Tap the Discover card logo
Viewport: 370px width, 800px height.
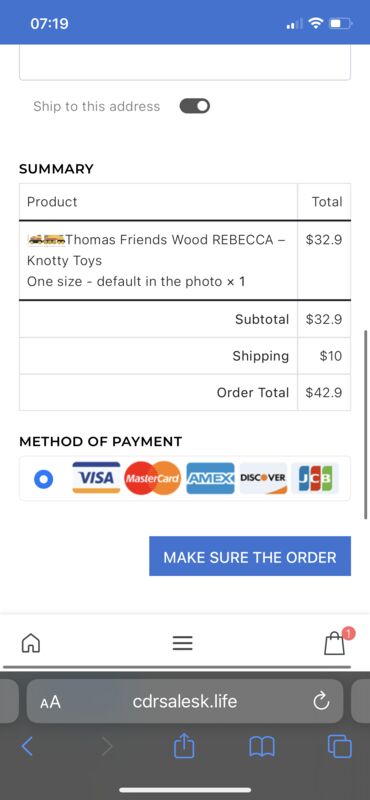coord(263,479)
